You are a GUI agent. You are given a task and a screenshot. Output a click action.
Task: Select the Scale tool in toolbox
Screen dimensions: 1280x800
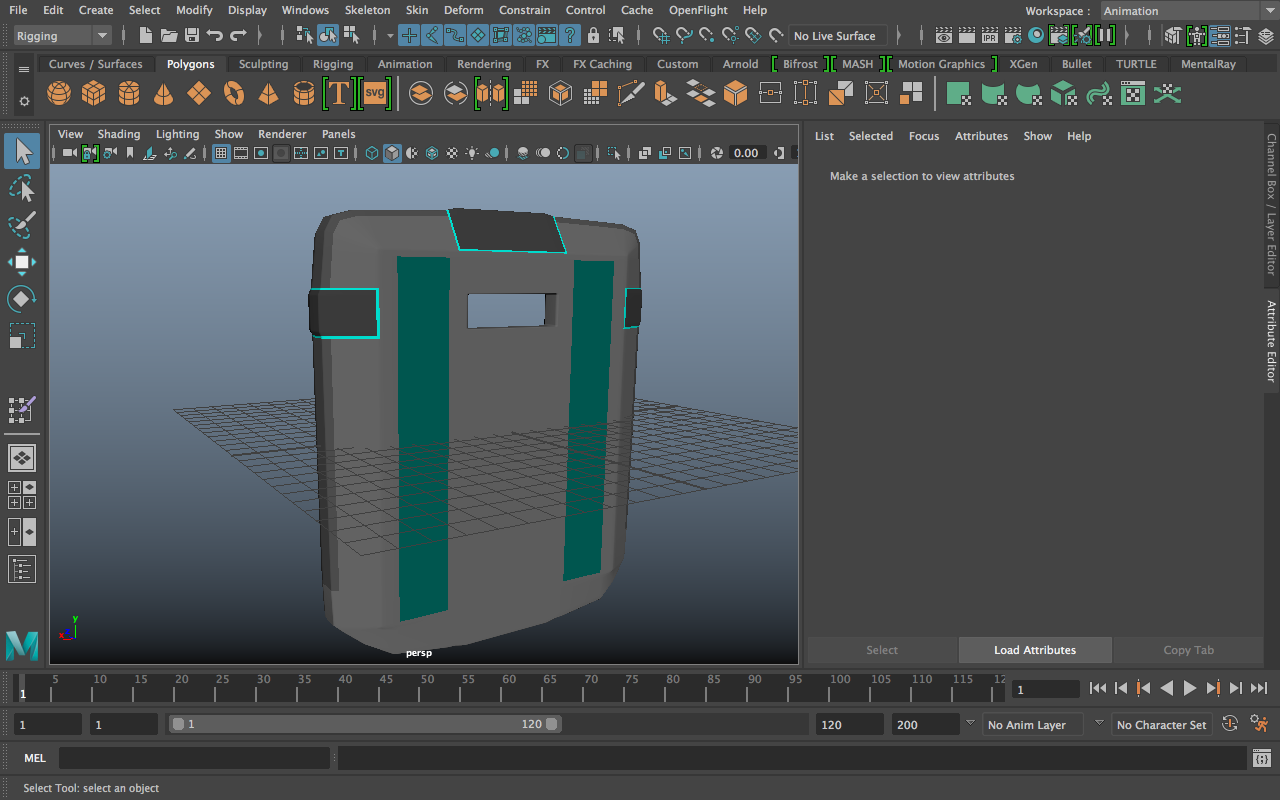(x=22, y=336)
